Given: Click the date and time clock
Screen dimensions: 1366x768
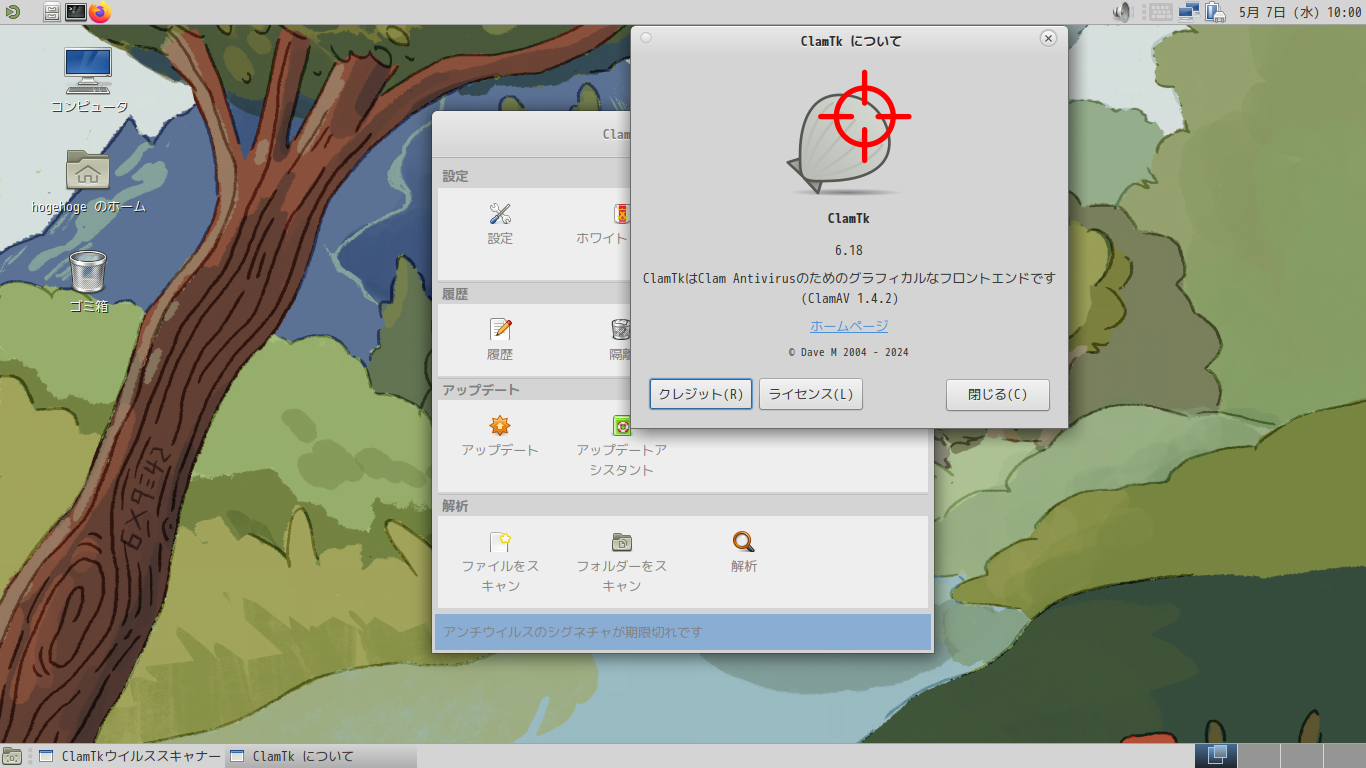Looking at the screenshot, I should pyautogui.click(x=1300, y=12).
